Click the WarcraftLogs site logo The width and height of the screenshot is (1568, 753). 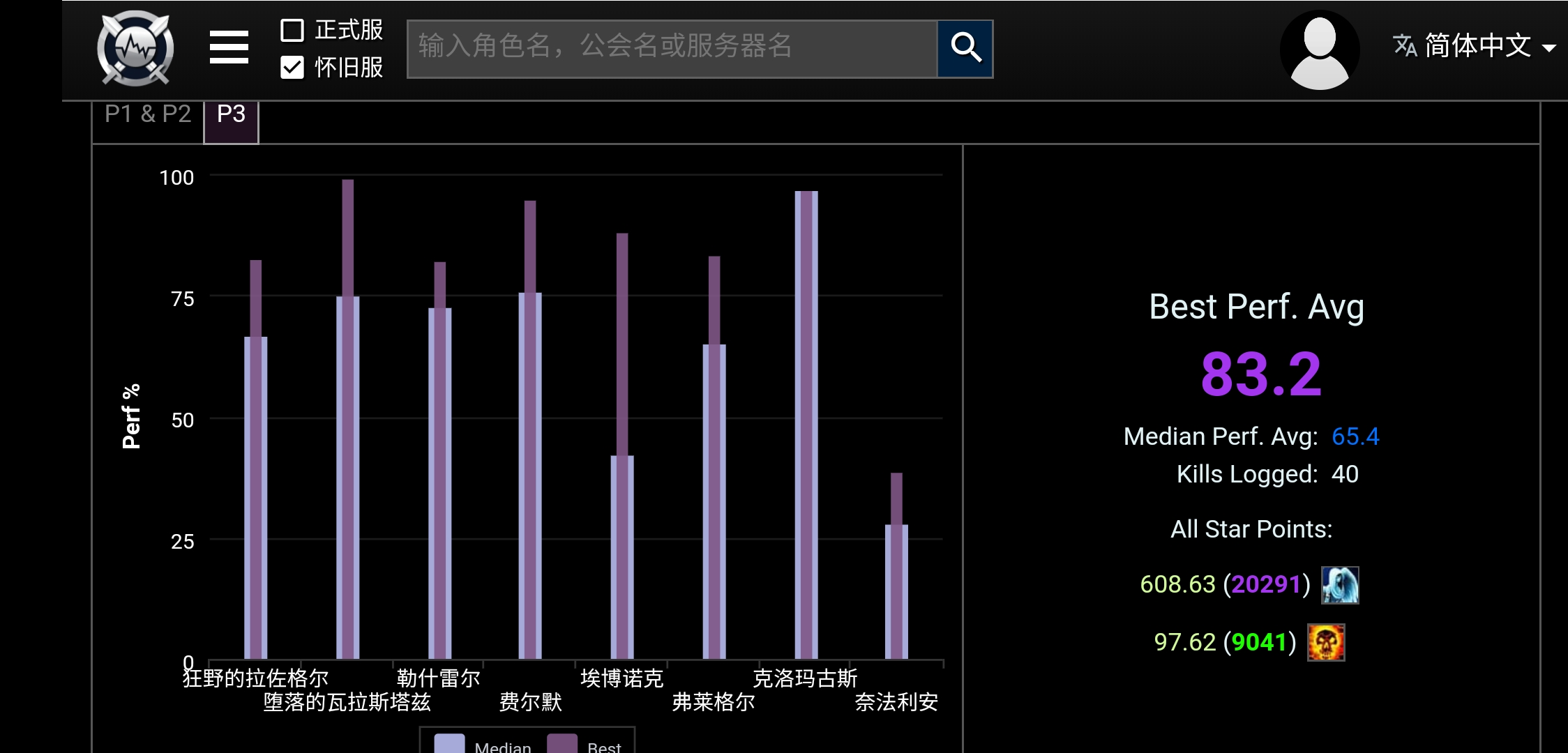click(137, 49)
